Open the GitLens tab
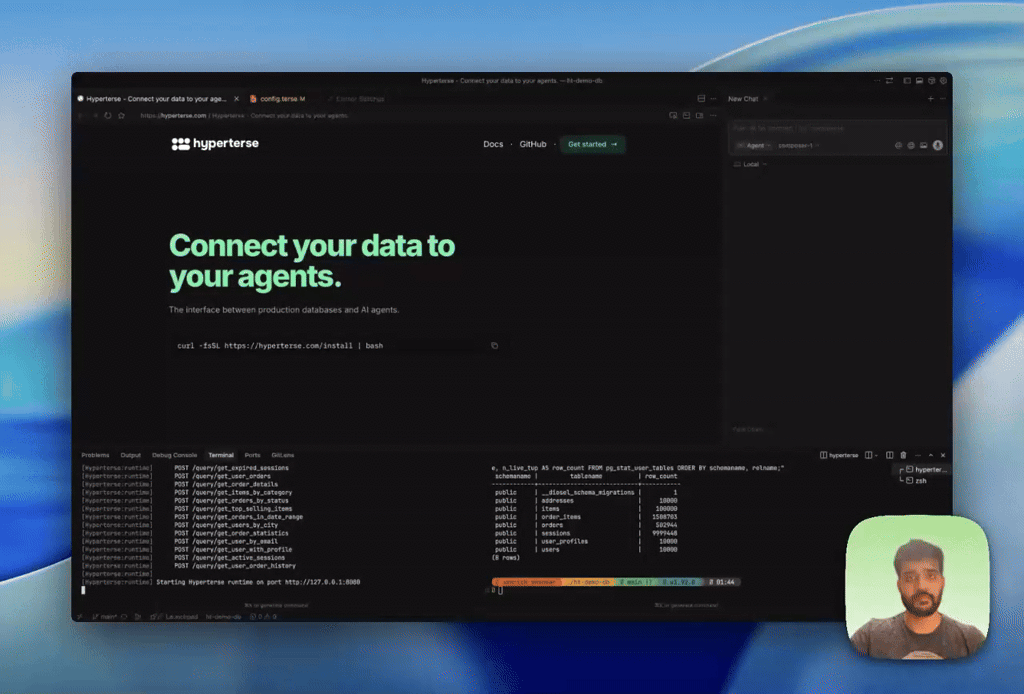 283,455
